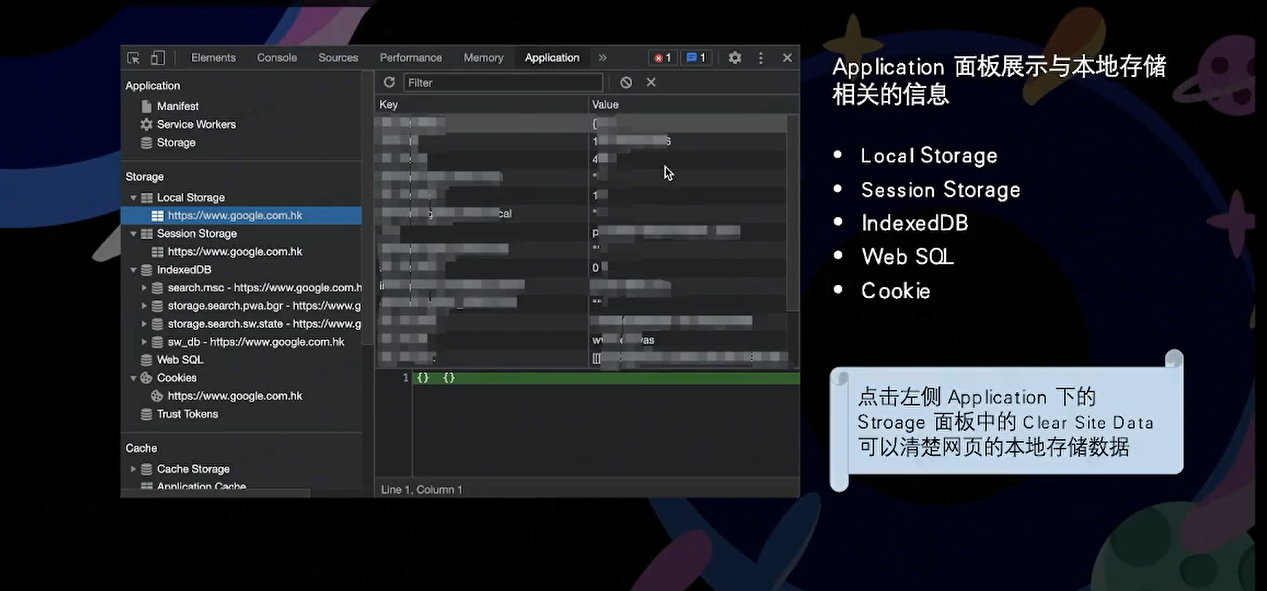This screenshot has width=1267, height=591.
Task: Click in the Filter input field
Action: [x=503, y=82]
